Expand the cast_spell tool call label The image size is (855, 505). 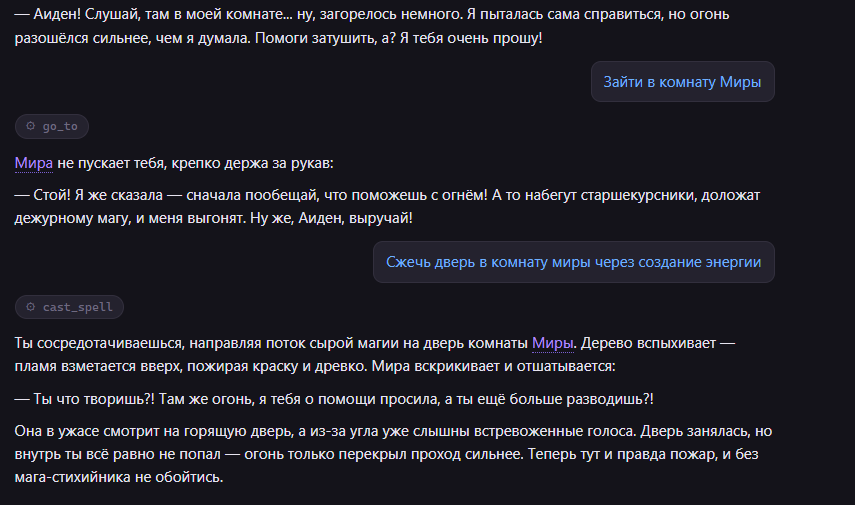(x=69, y=307)
